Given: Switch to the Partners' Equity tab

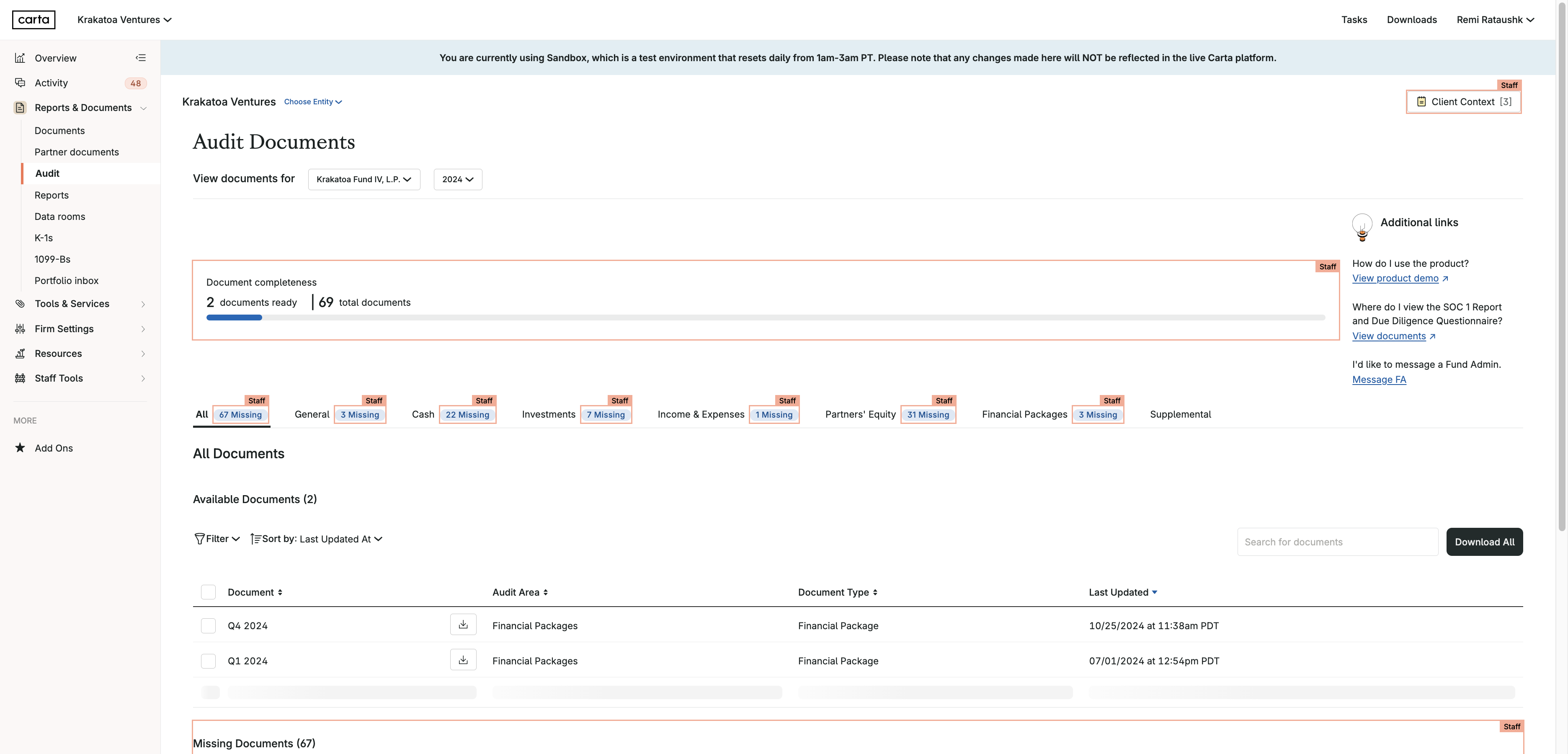Looking at the screenshot, I should point(890,414).
